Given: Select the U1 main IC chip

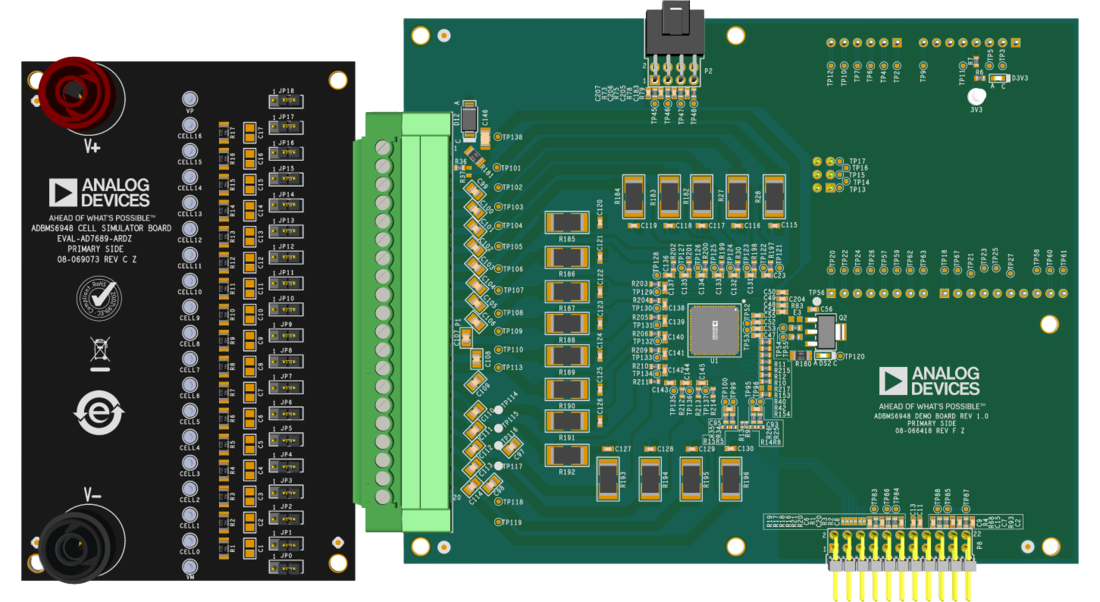Looking at the screenshot, I should (x=714, y=330).
